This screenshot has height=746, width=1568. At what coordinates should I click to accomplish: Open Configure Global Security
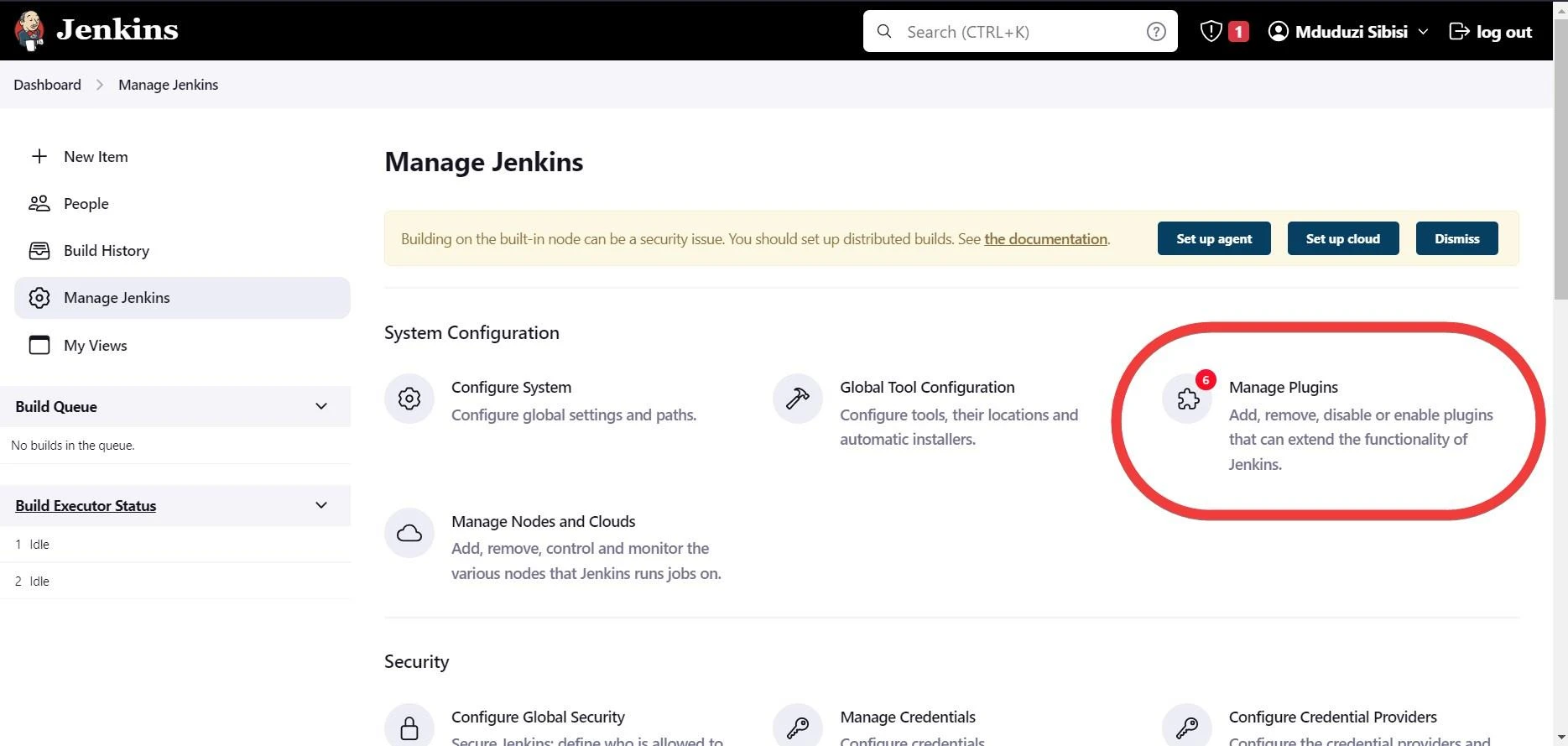click(x=538, y=717)
